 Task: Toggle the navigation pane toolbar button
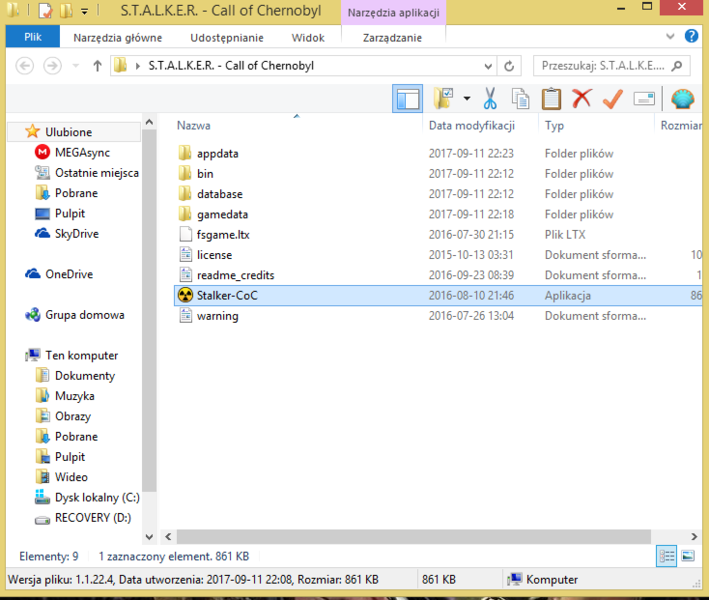coord(408,98)
